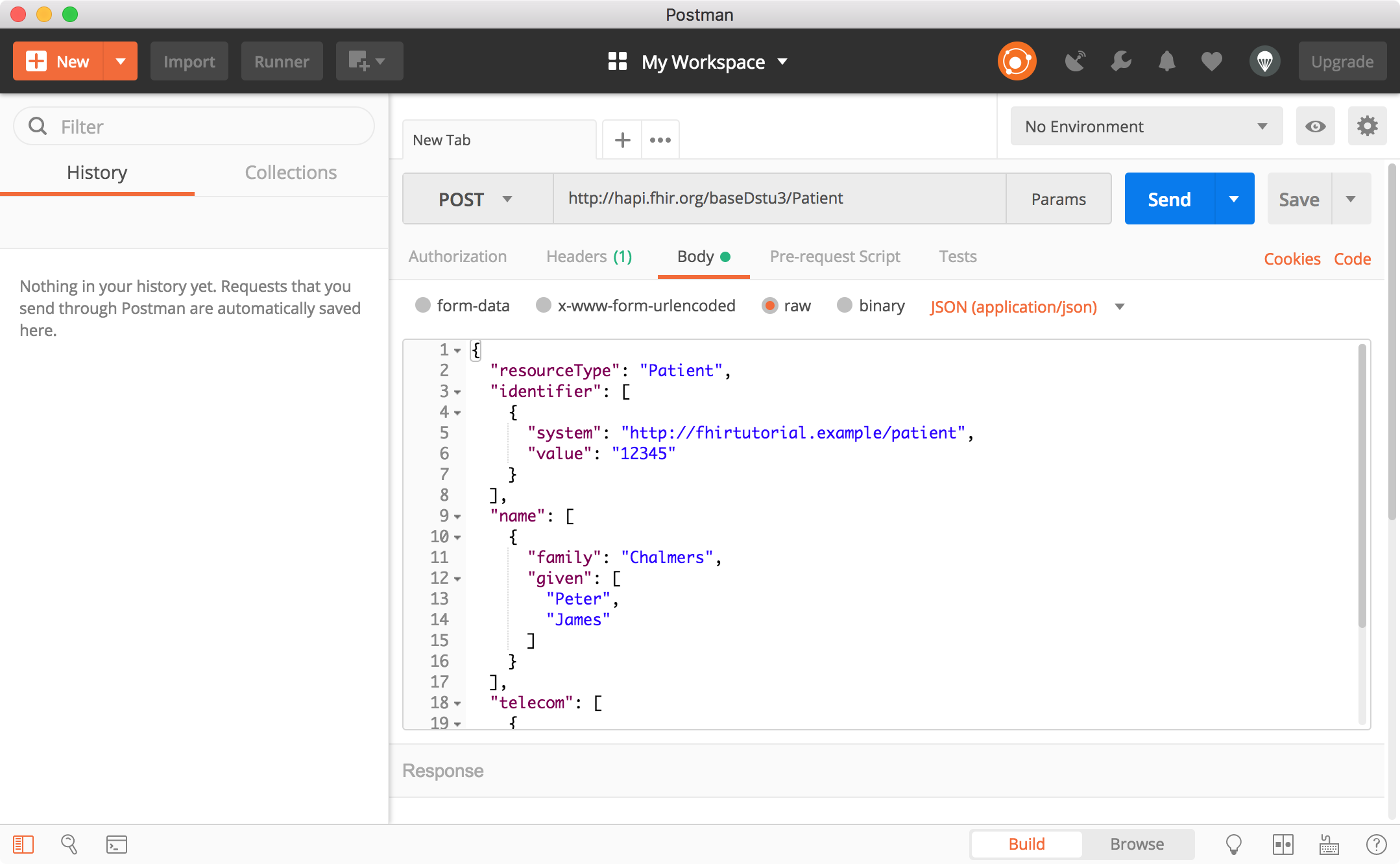Click the sync status orange icon
Viewport: 1400px width, 864px height.
point(1017,62)
